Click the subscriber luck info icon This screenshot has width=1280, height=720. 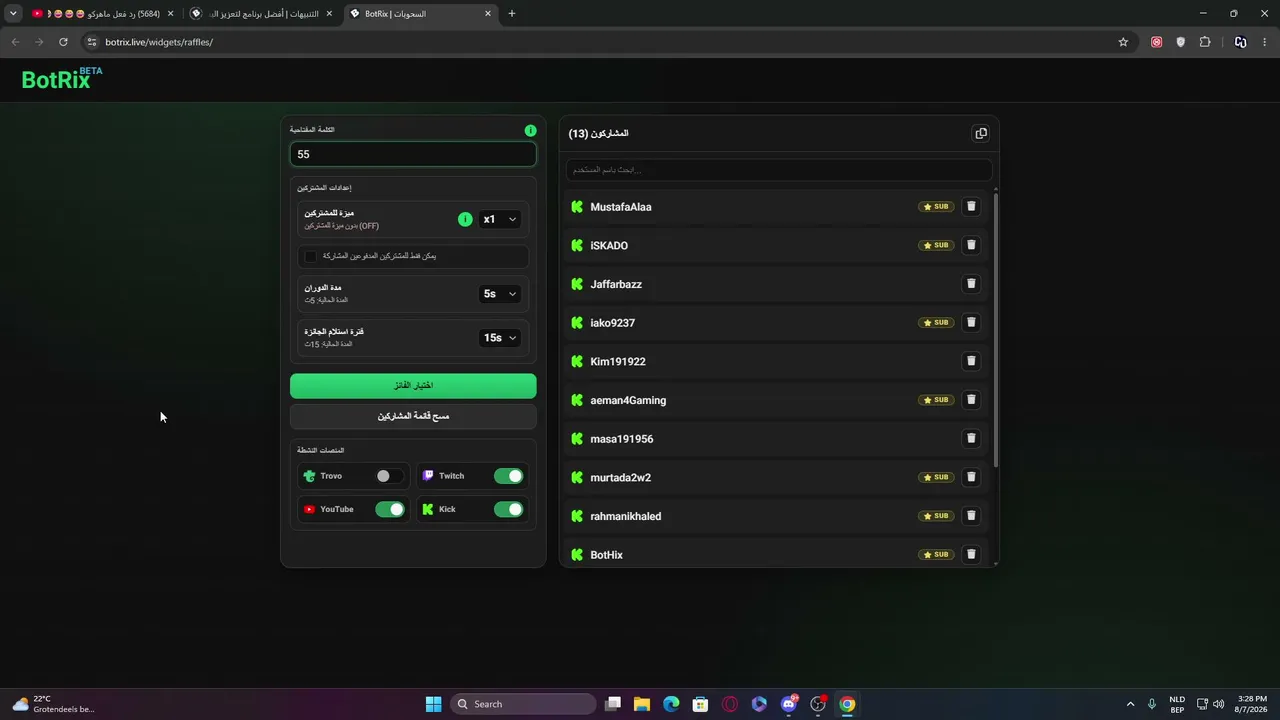(465, 219)
